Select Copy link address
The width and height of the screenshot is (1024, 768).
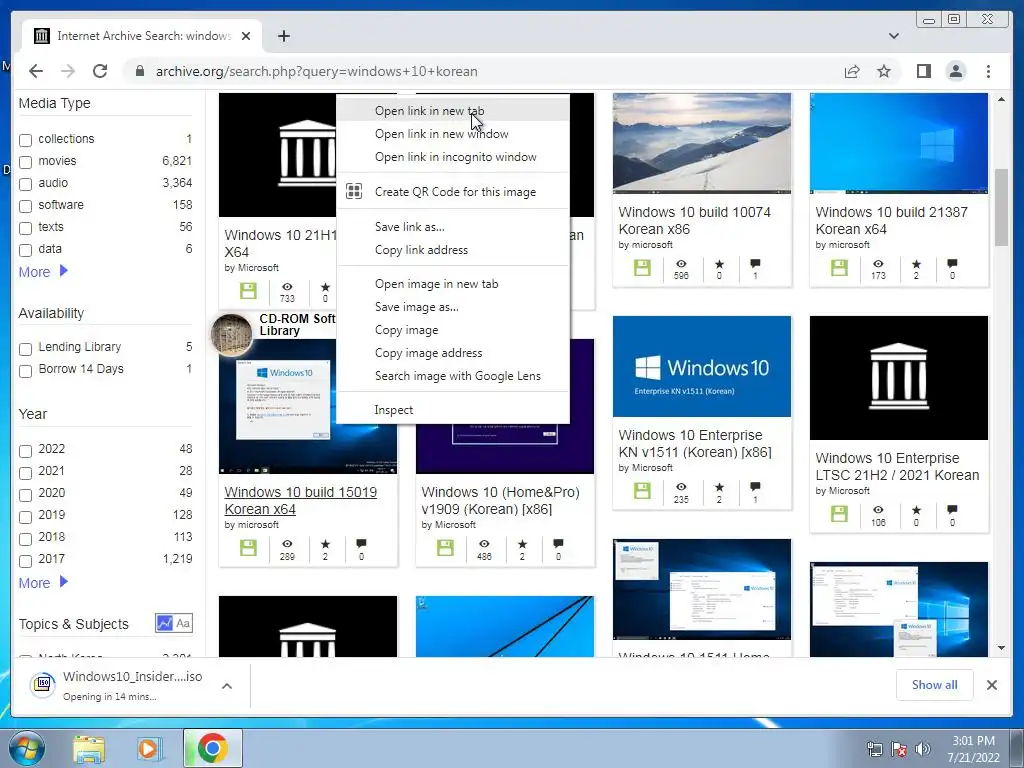pos(453,249)
